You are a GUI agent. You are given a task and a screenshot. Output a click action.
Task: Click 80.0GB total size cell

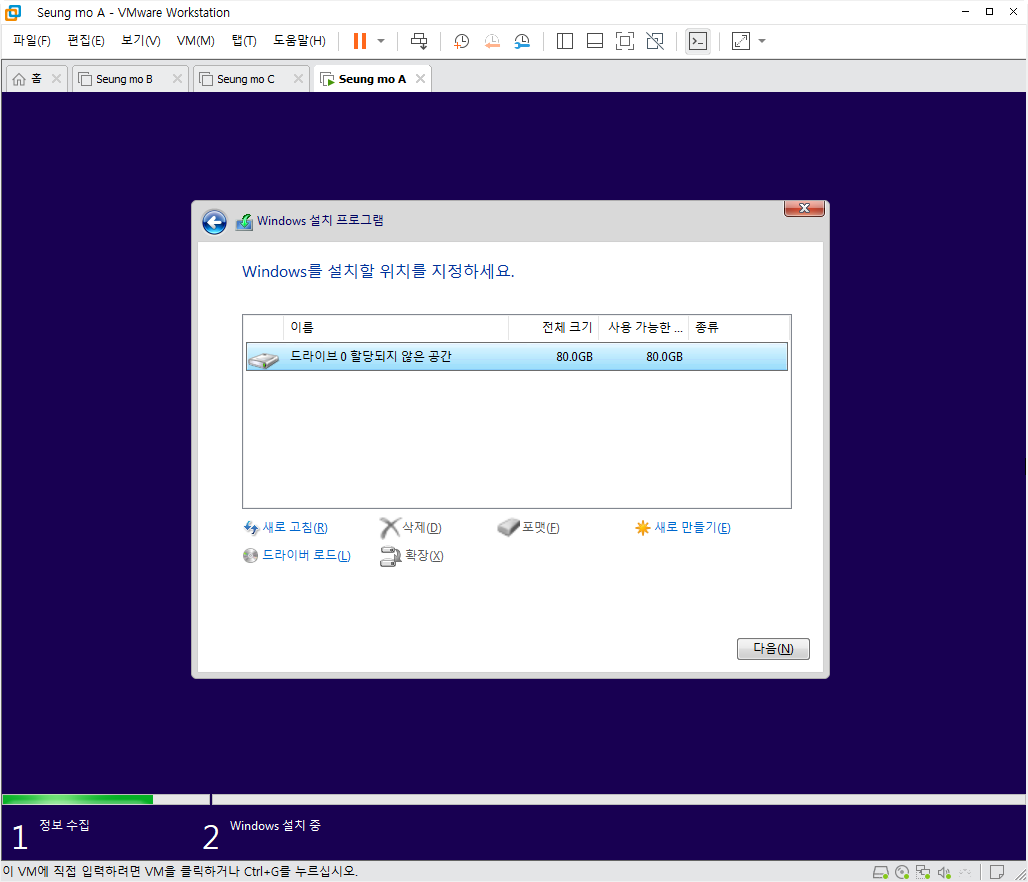(x=574, y=357)
